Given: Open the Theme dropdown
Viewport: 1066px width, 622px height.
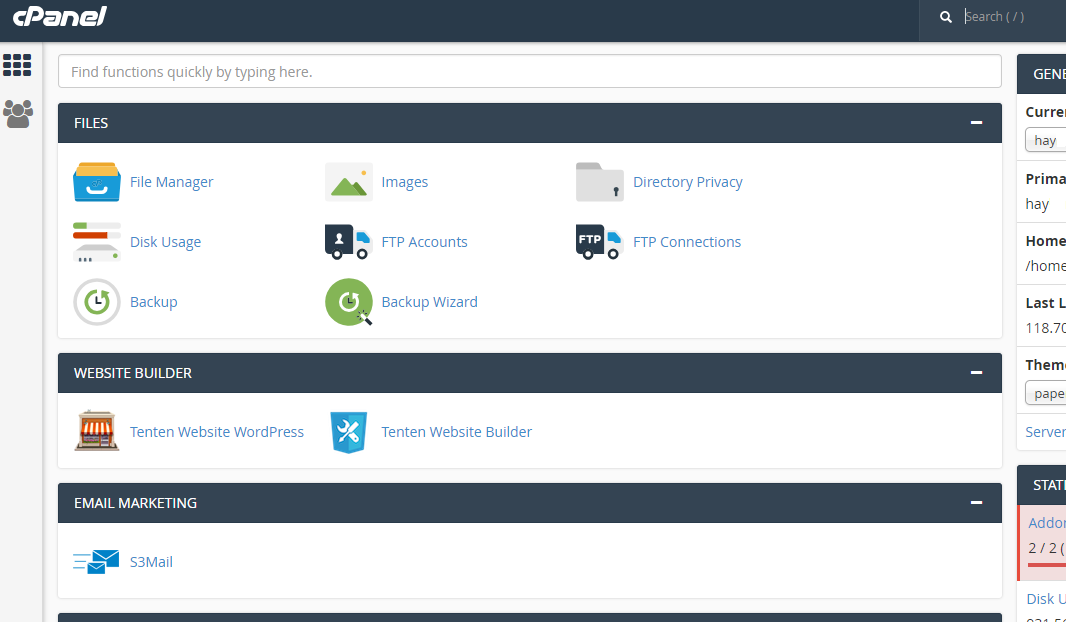Looking at the screenshot, I should [1046, 393].
